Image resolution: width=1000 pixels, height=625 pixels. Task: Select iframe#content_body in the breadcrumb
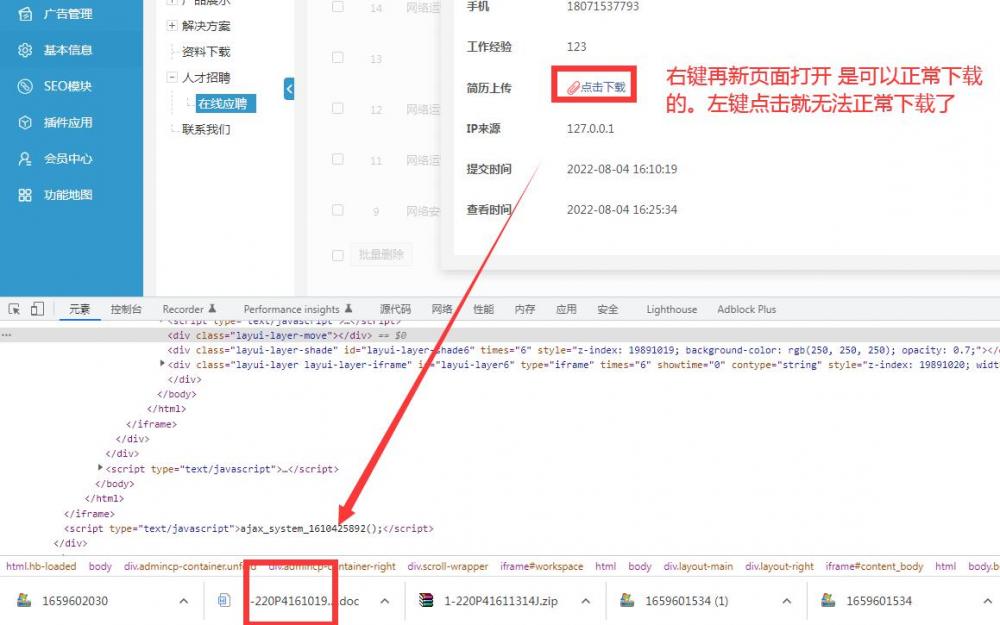[874, 566]
